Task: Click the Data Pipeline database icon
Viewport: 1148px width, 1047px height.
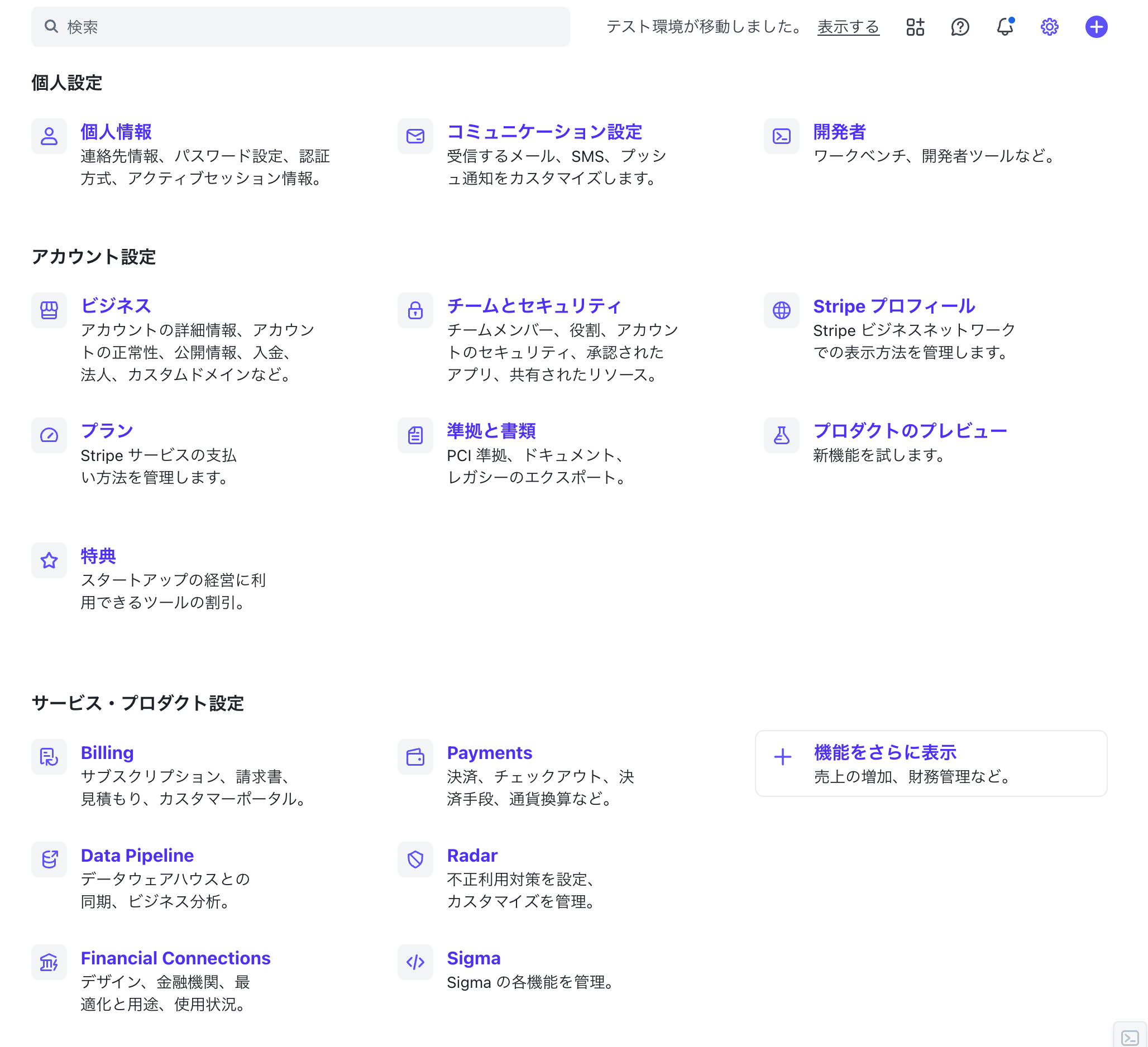Action: tap(49, 859)
